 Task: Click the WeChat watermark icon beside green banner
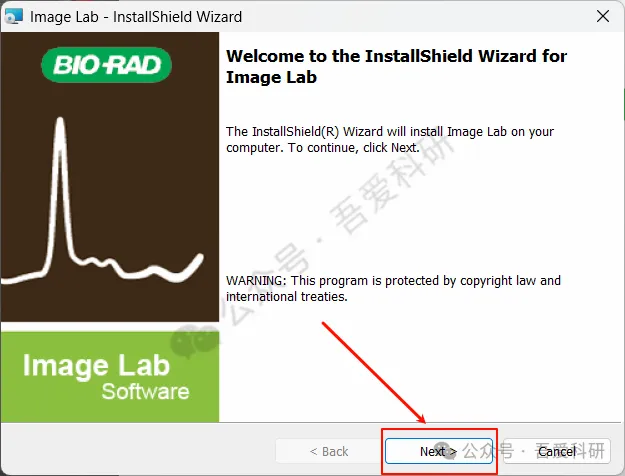[x=193, y=340]
